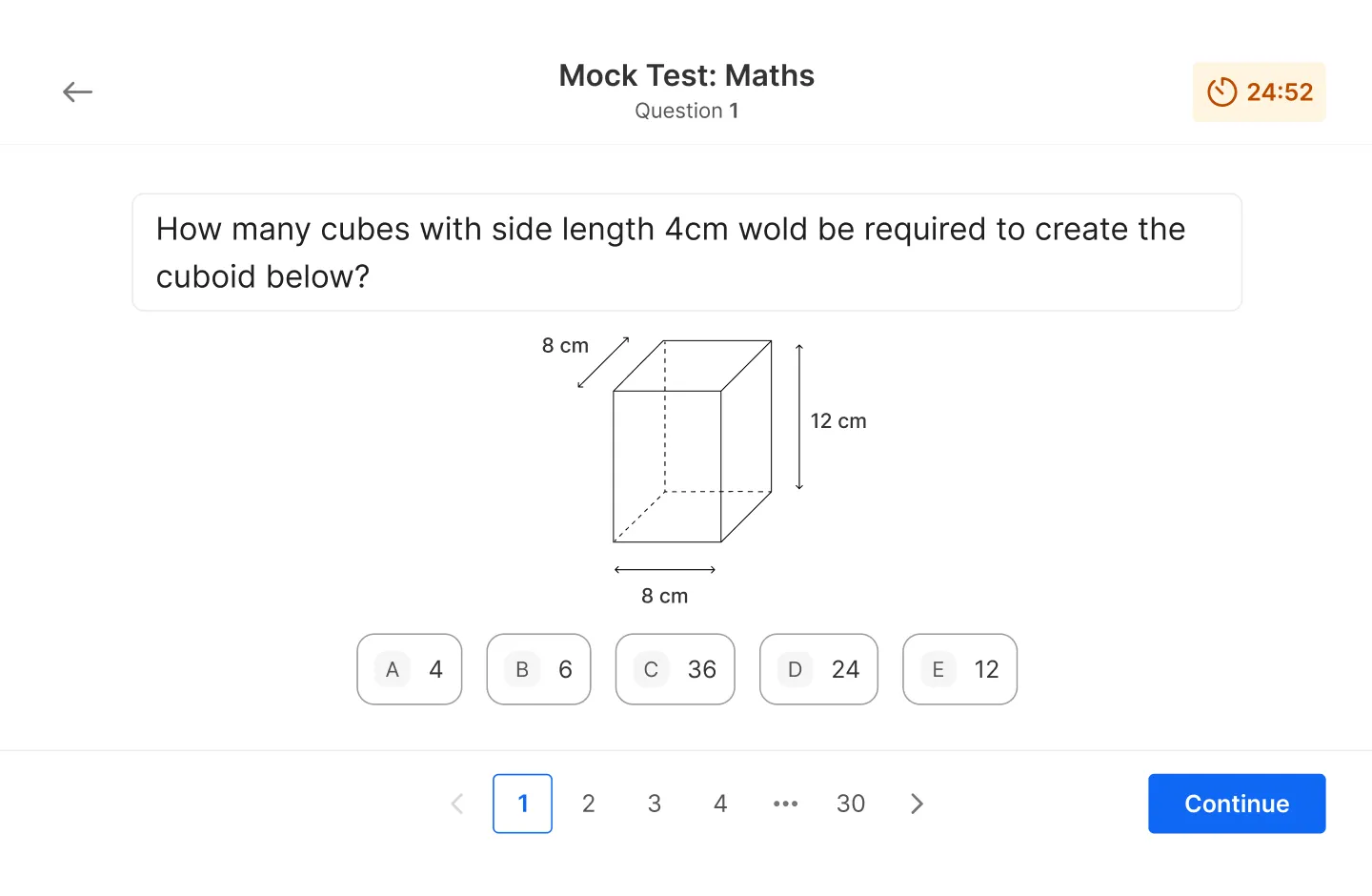
Task: Go to next page with right chevron
Action: (x=917, y=804)
